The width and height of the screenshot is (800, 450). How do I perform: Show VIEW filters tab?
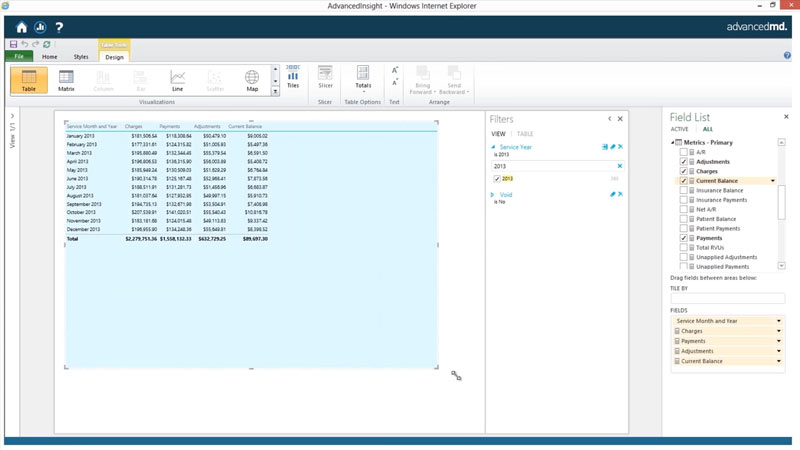(x=498, y=134)
